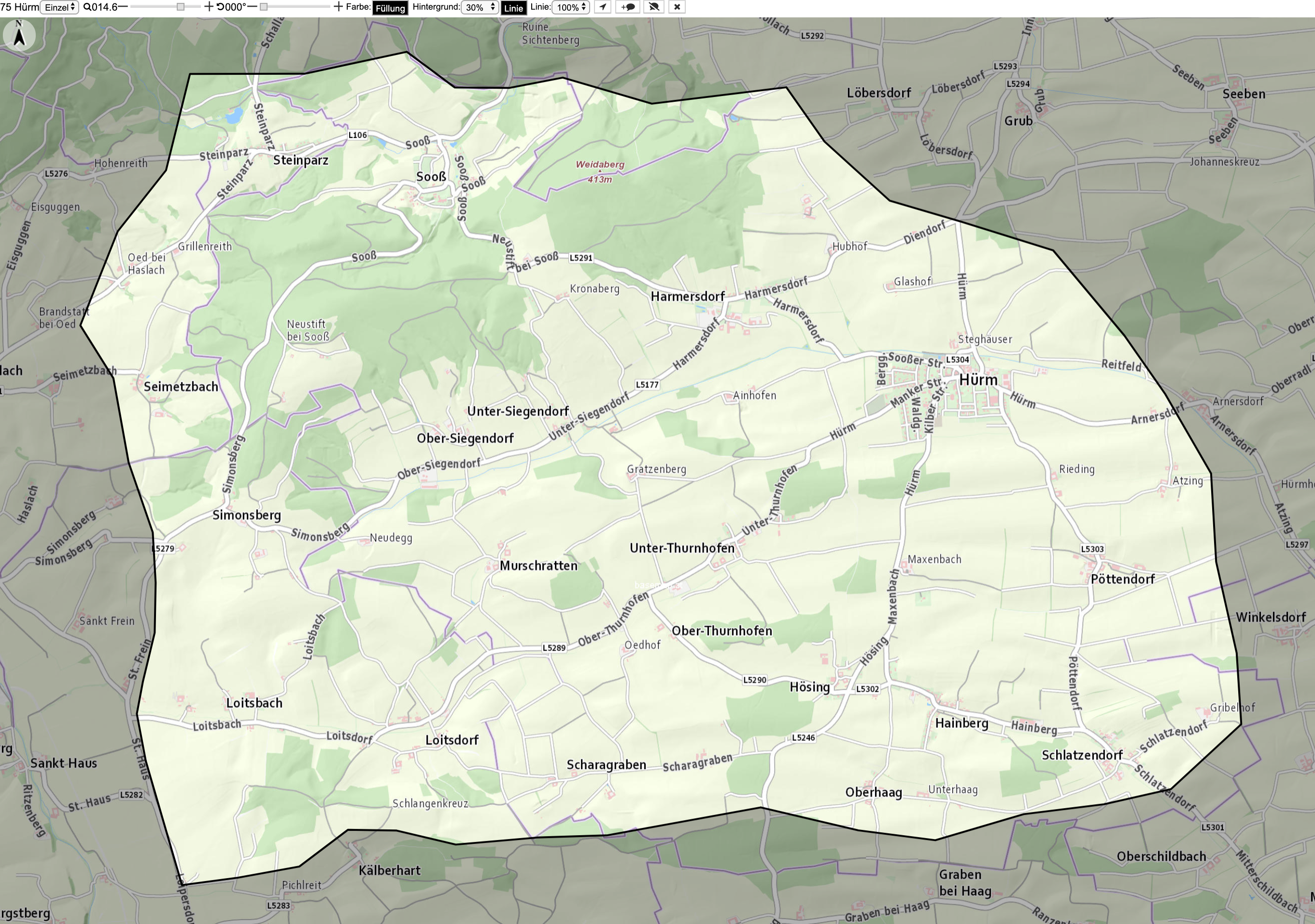Click the rotate reset arrow icon
This screenshot has height=924, width=1315.
pyautogui.click(x=220, y=7)
